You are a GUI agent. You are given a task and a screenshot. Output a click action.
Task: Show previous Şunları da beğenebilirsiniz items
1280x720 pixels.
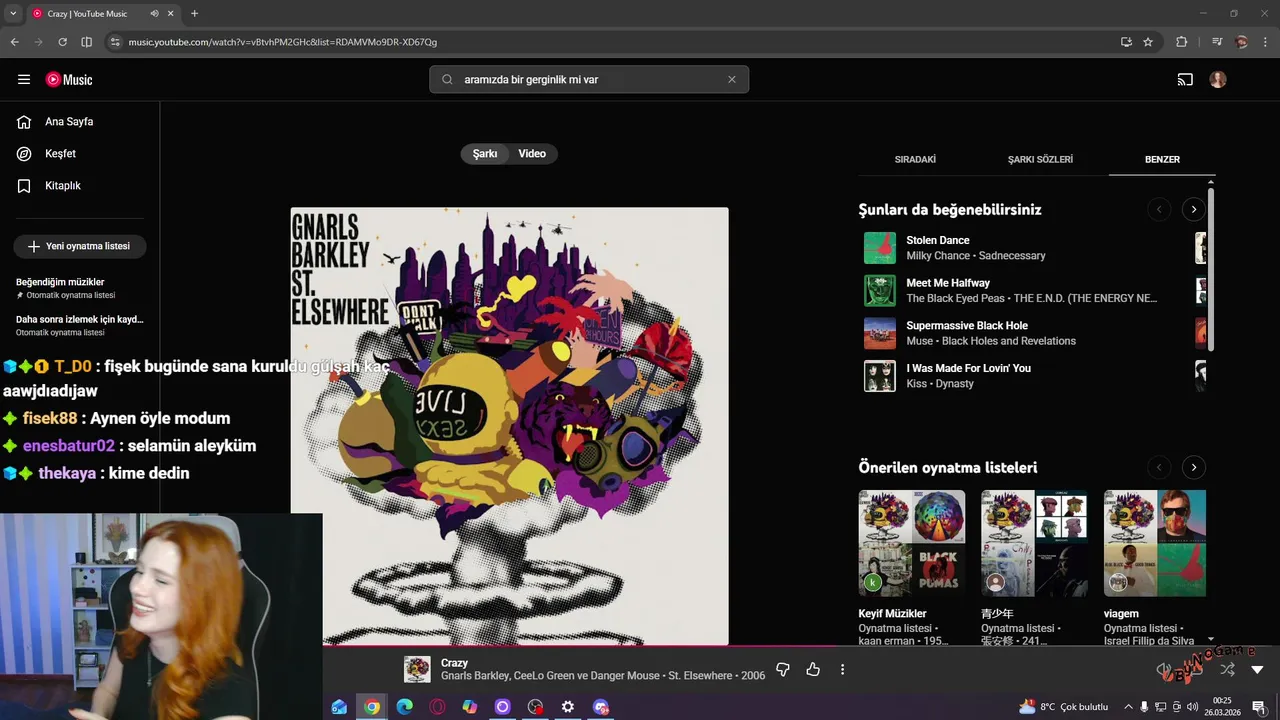tap(1159, 209)
